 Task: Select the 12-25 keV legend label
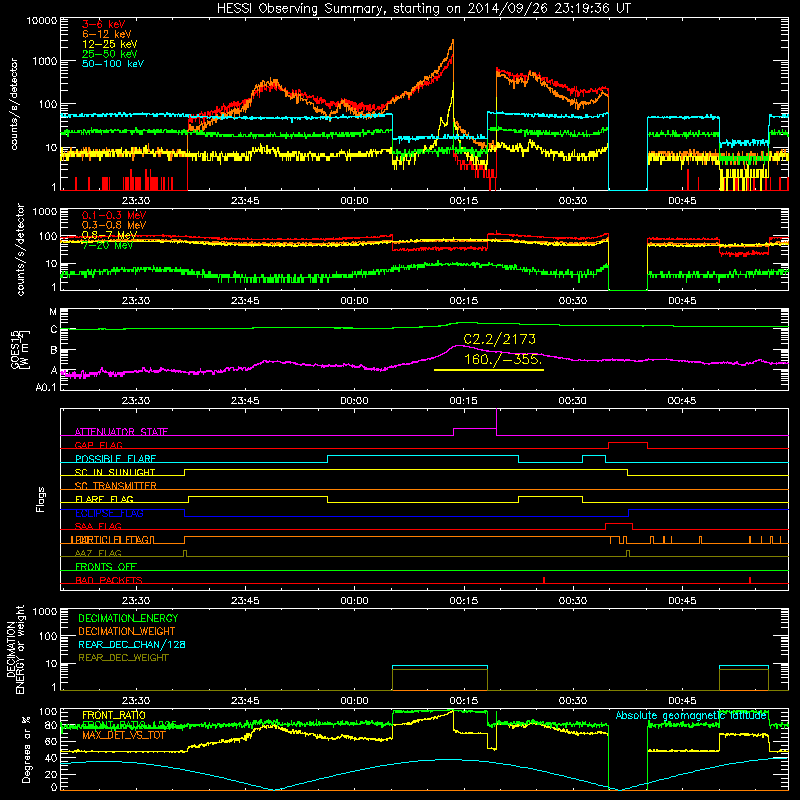[110, 44]
